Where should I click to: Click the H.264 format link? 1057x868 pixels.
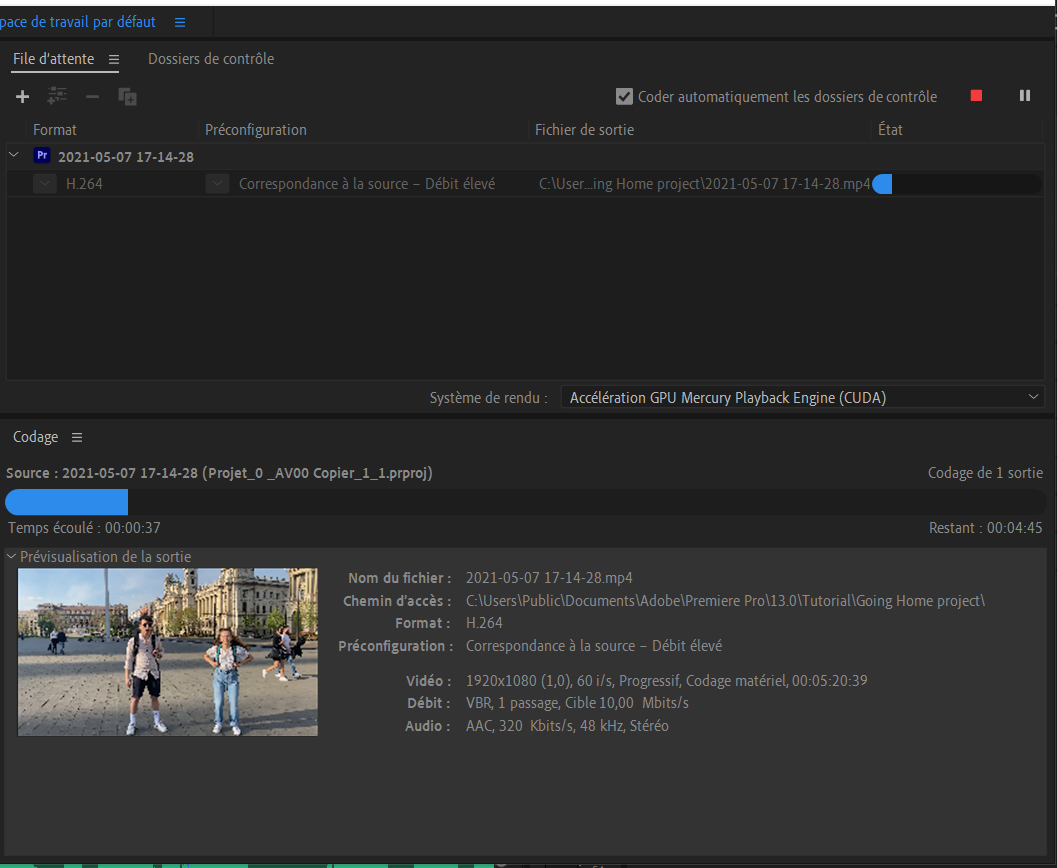click(x=84, y=184)
